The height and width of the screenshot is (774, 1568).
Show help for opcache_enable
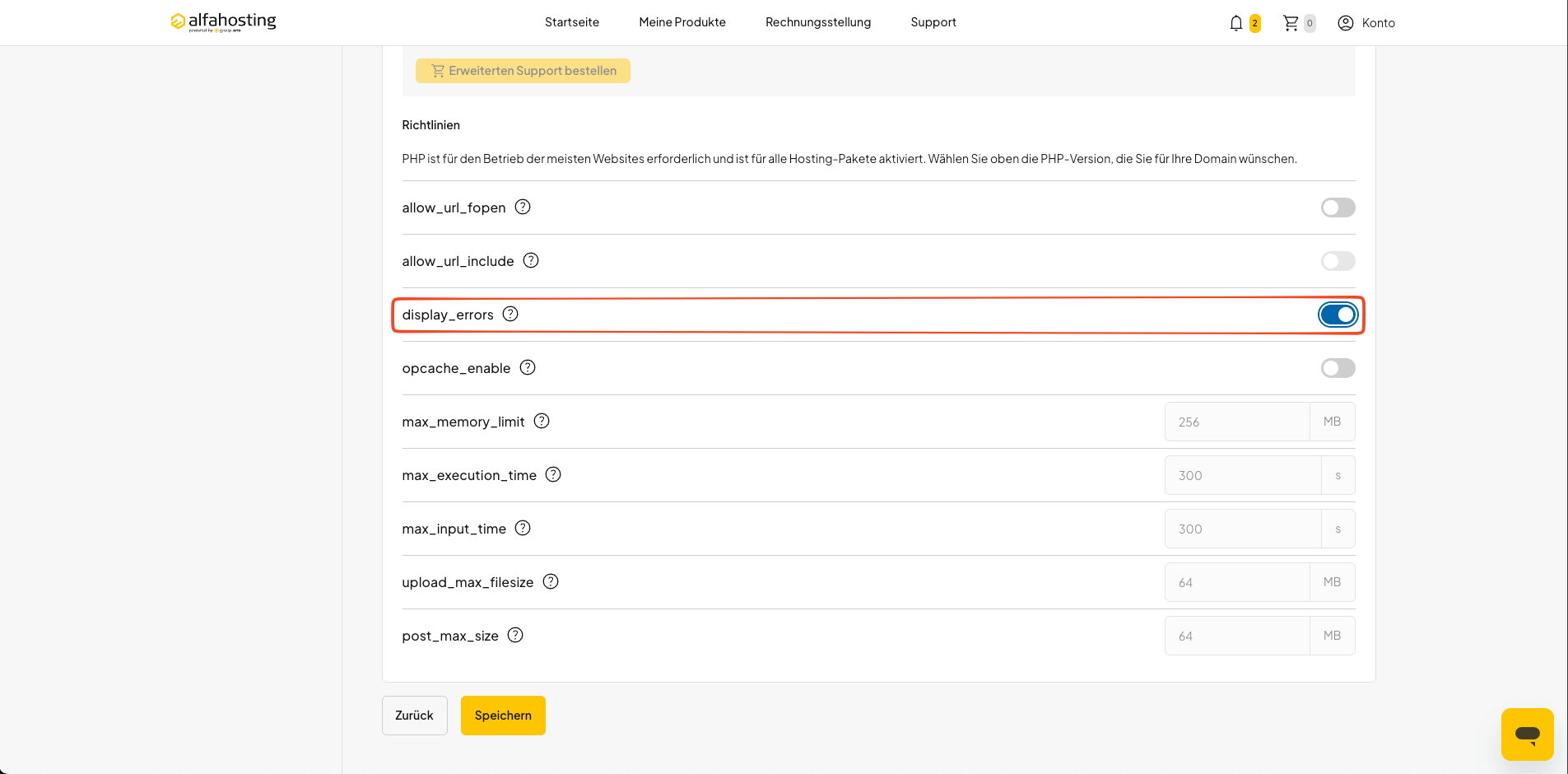click(x=528, y=367)
